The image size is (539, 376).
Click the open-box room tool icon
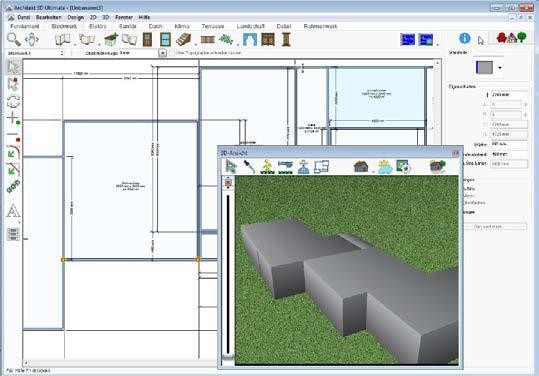[x=87, y=40]
